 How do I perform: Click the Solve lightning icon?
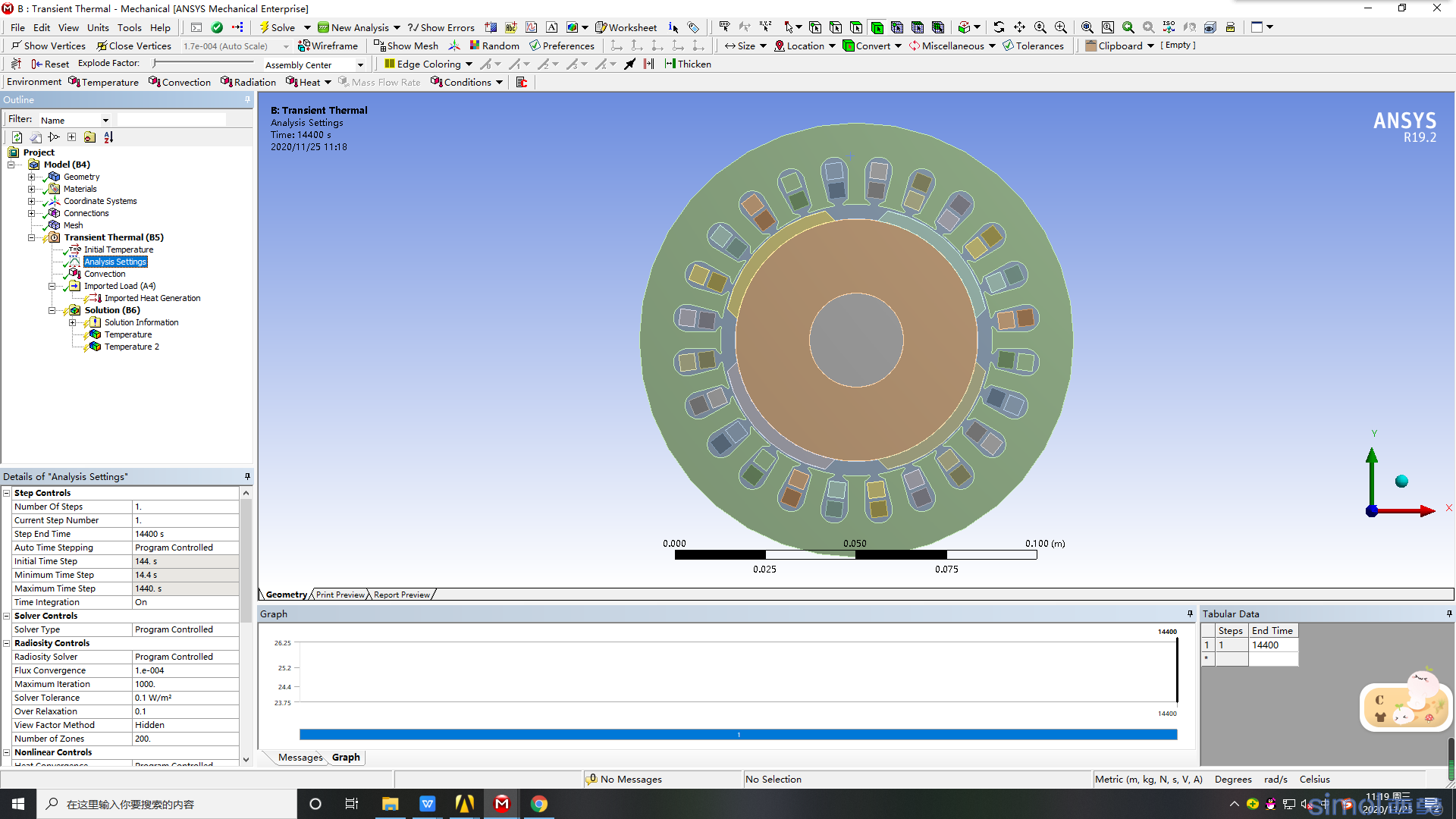[264, 27]
